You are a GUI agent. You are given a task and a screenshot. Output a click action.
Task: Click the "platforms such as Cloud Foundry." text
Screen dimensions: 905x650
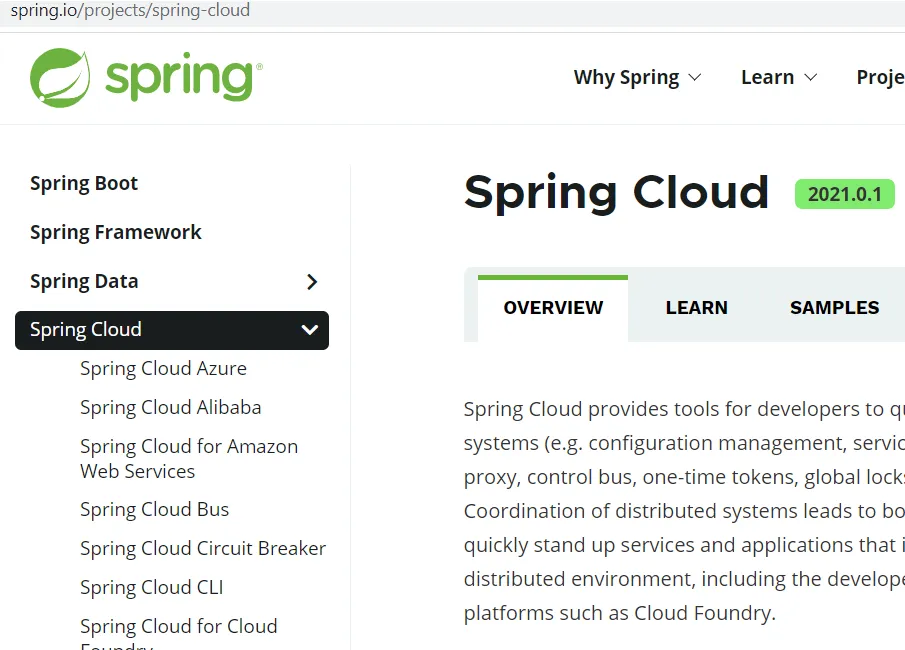coord(620,613)
